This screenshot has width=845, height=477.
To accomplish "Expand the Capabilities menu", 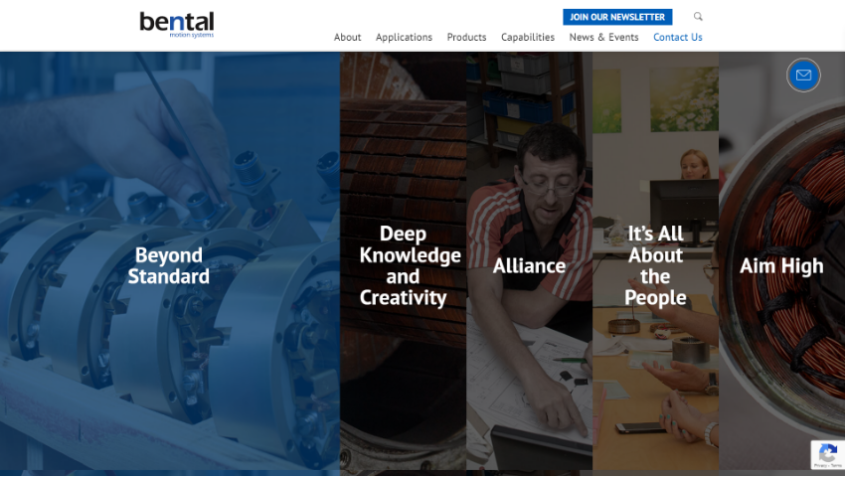I will pyautogui.click(x=528, y=37).
